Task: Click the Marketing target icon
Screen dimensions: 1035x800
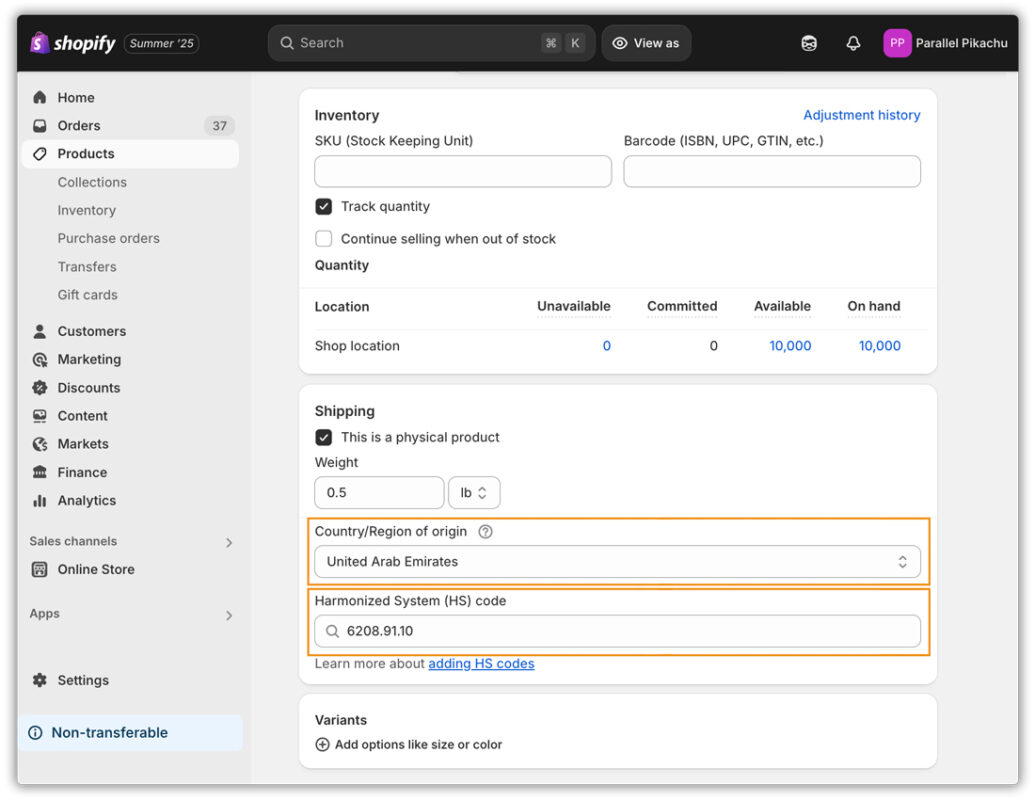Action: point(40,360)
